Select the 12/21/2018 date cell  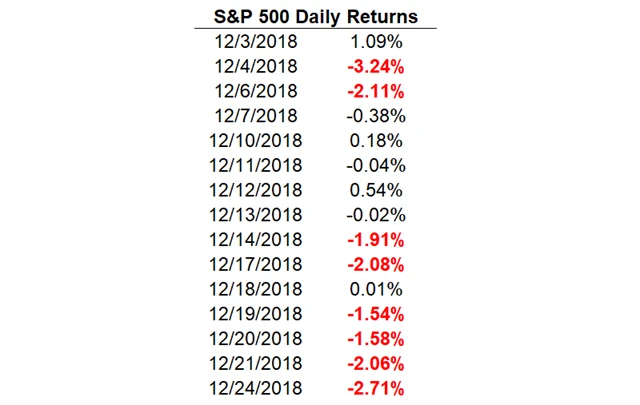click(x=256, y=362)
